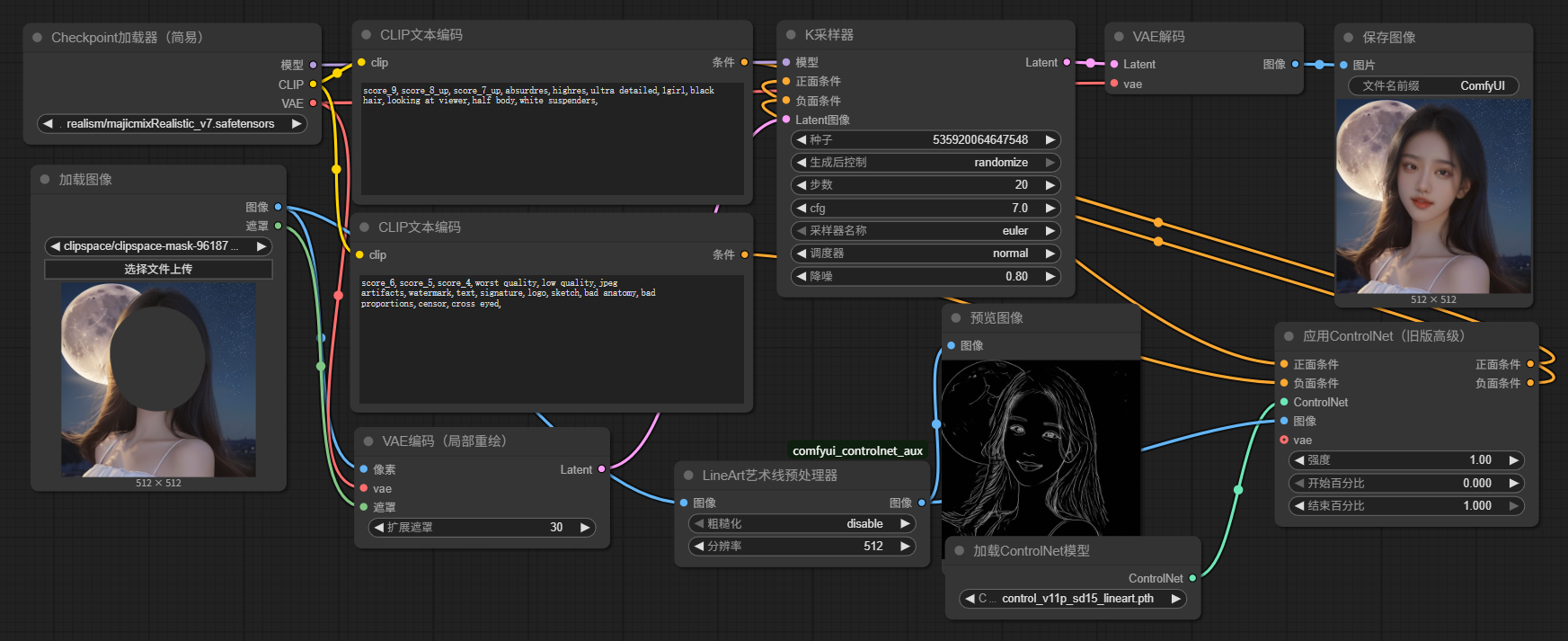Click the 图像 output socket on 加载图像
1568x641 pixels.
(278, 207)
